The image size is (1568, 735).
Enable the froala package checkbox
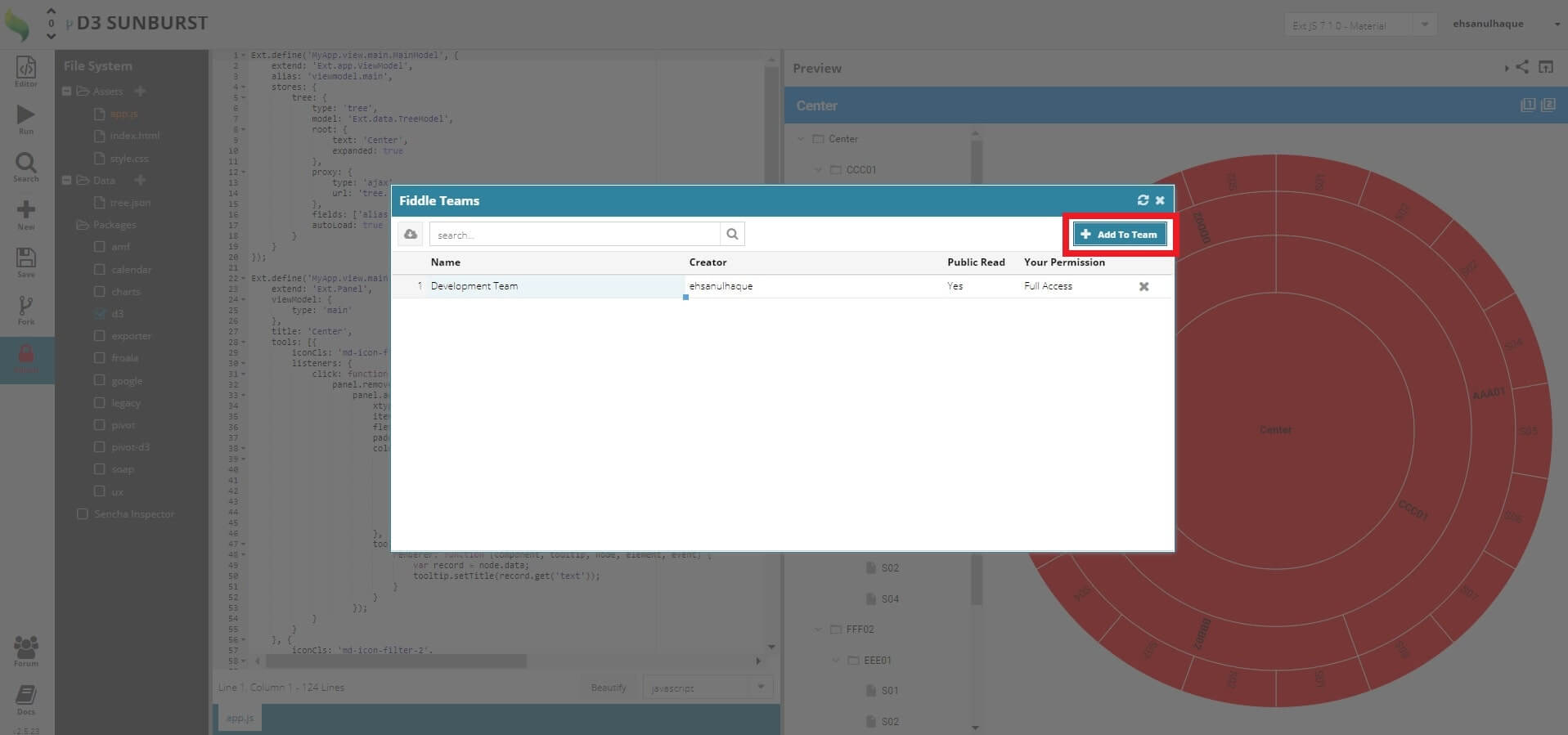pos(100,357)
